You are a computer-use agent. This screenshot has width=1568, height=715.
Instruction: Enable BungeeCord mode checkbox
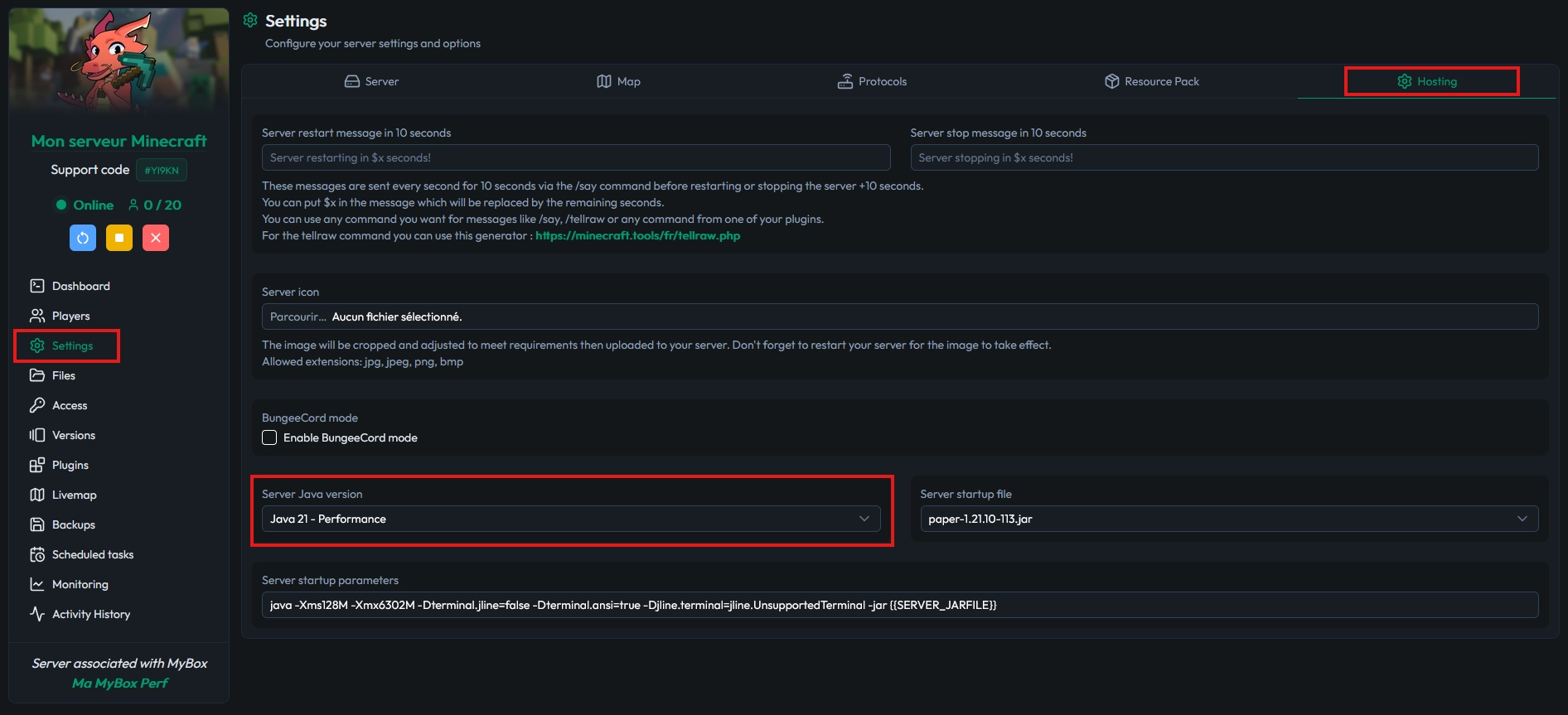[269, 437]
